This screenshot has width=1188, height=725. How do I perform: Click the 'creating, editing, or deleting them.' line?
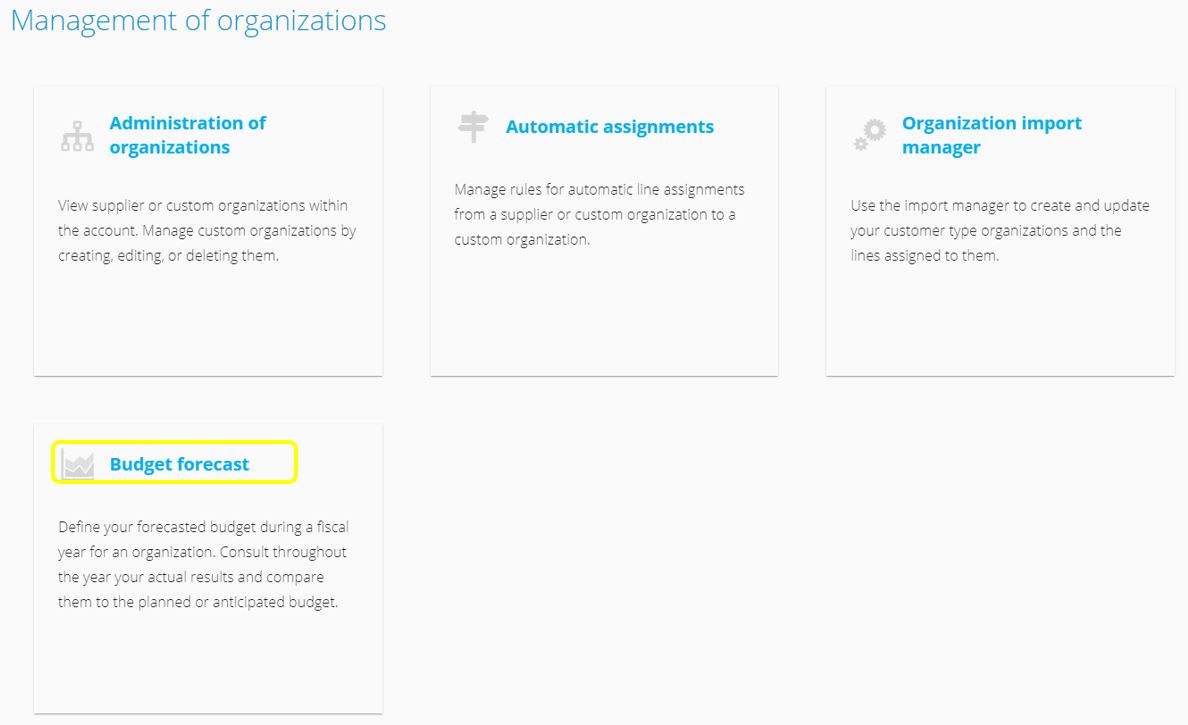168,255
